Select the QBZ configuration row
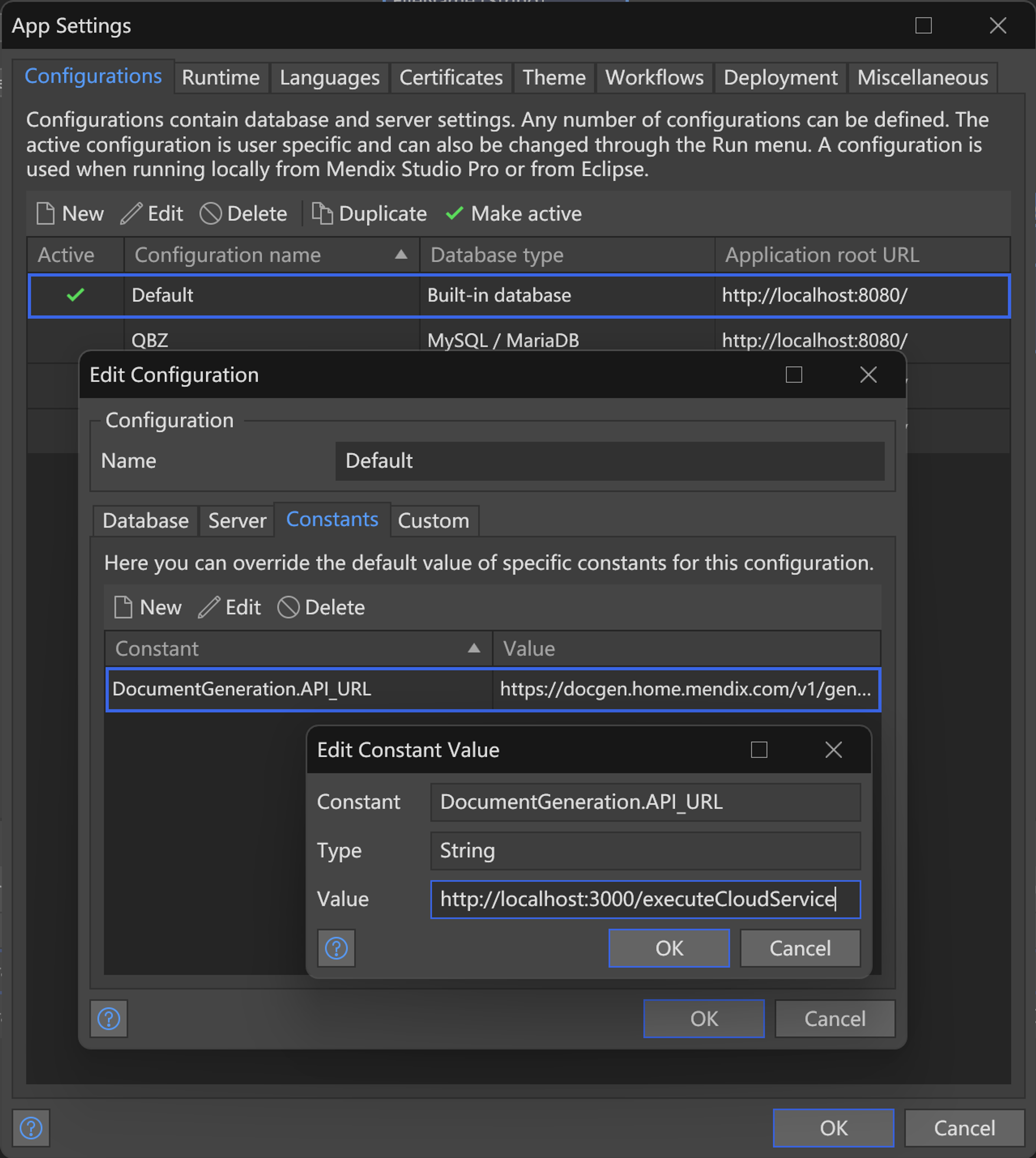 (519, 340)
